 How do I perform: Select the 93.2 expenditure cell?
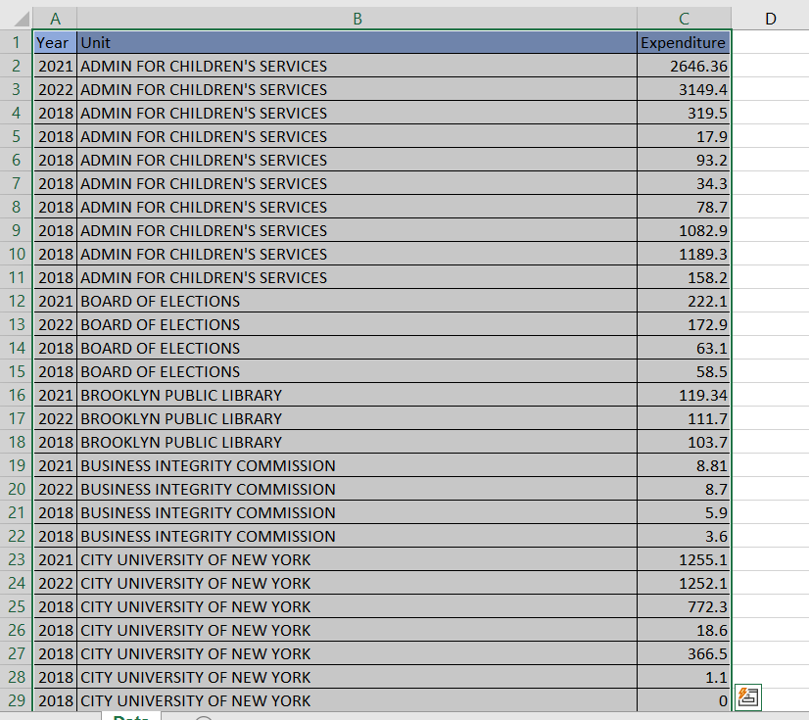pos(684,160)
